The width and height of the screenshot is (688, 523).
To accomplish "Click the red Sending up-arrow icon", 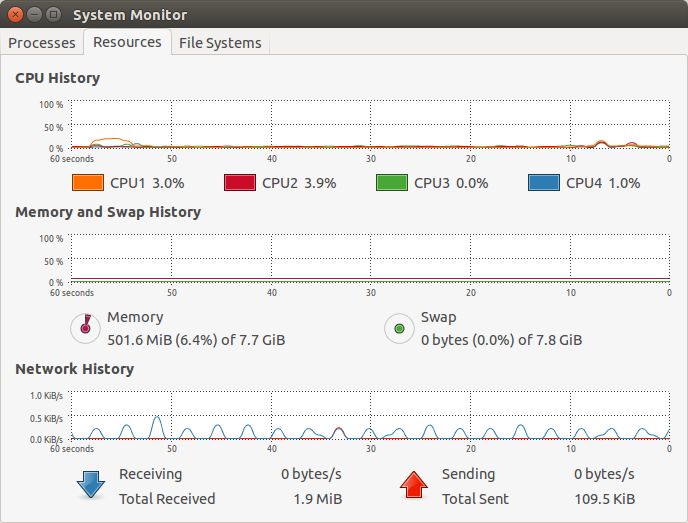I will point(413,485).
